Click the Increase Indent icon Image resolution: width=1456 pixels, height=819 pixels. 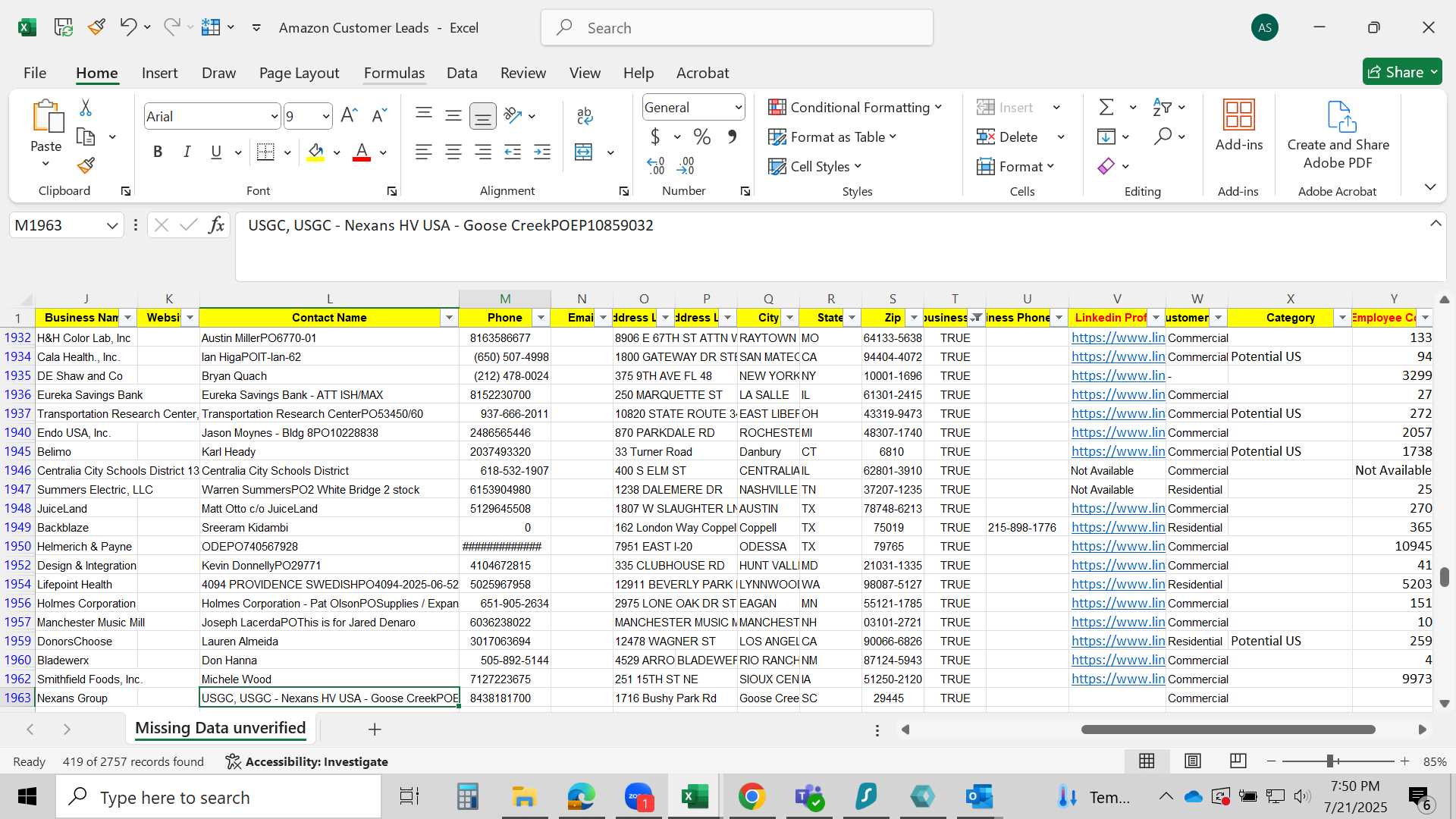[542, 152]
